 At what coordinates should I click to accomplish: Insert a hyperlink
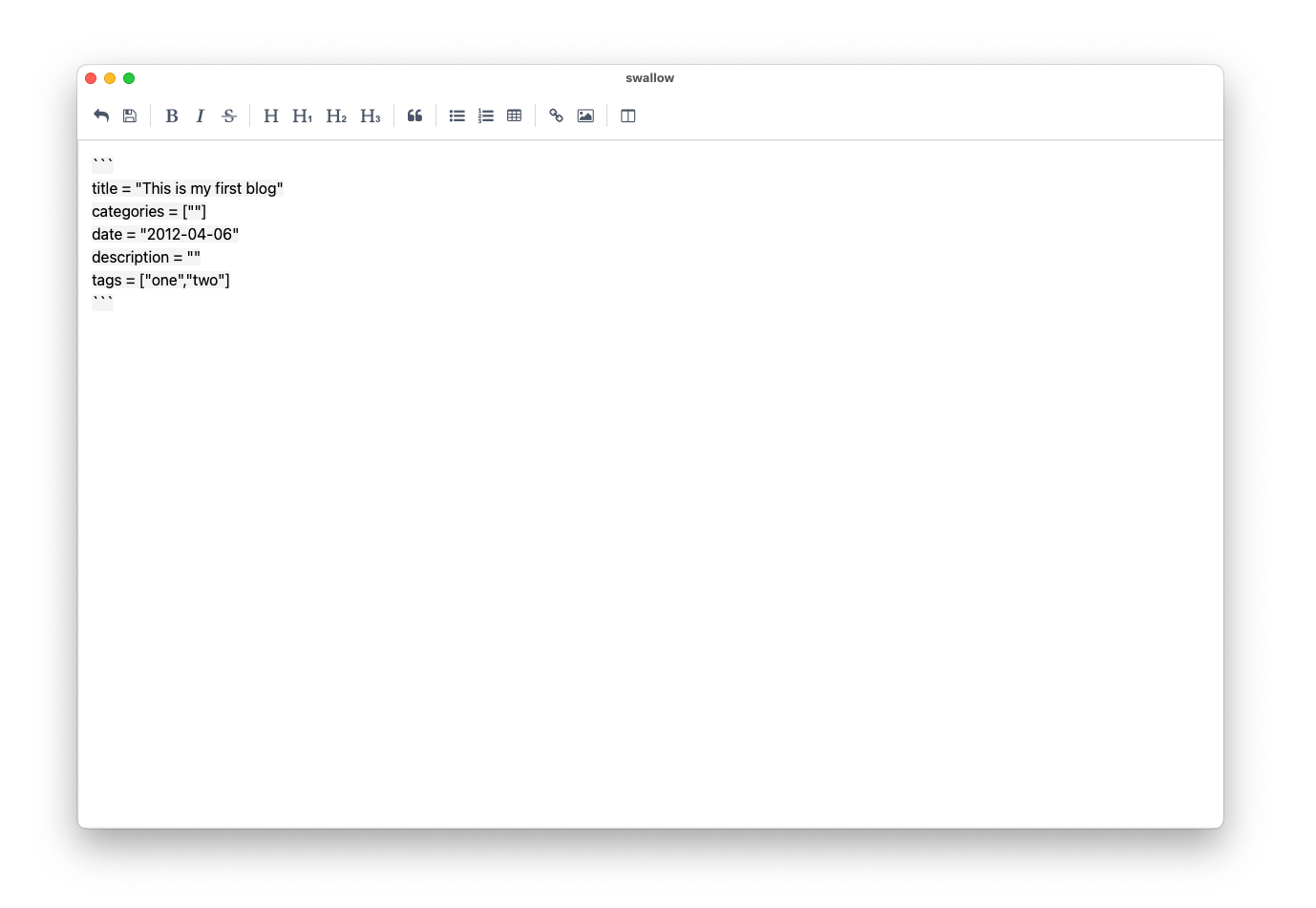[556, 116]
